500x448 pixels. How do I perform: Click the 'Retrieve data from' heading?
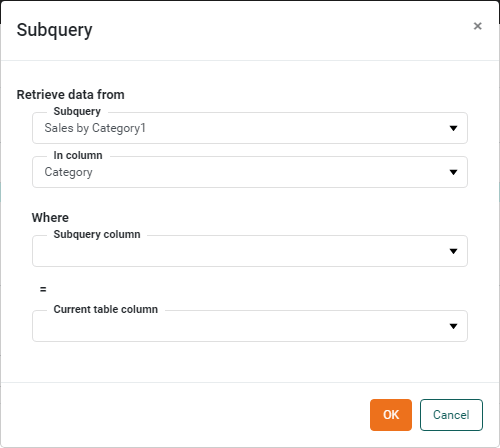[x=71, y=95]
